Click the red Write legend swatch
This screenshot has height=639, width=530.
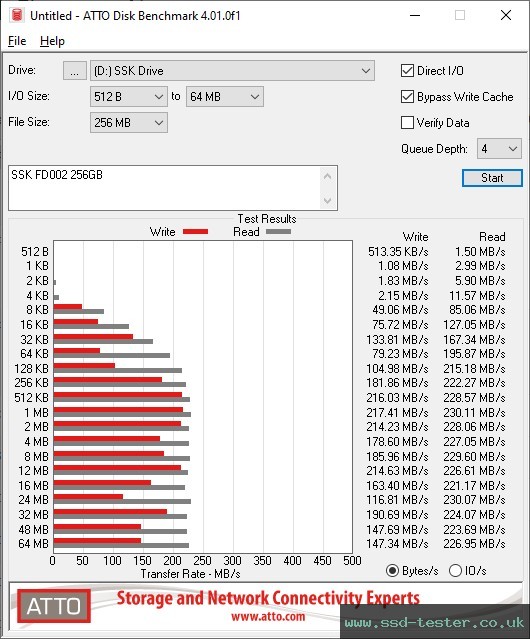pos(196,231)
